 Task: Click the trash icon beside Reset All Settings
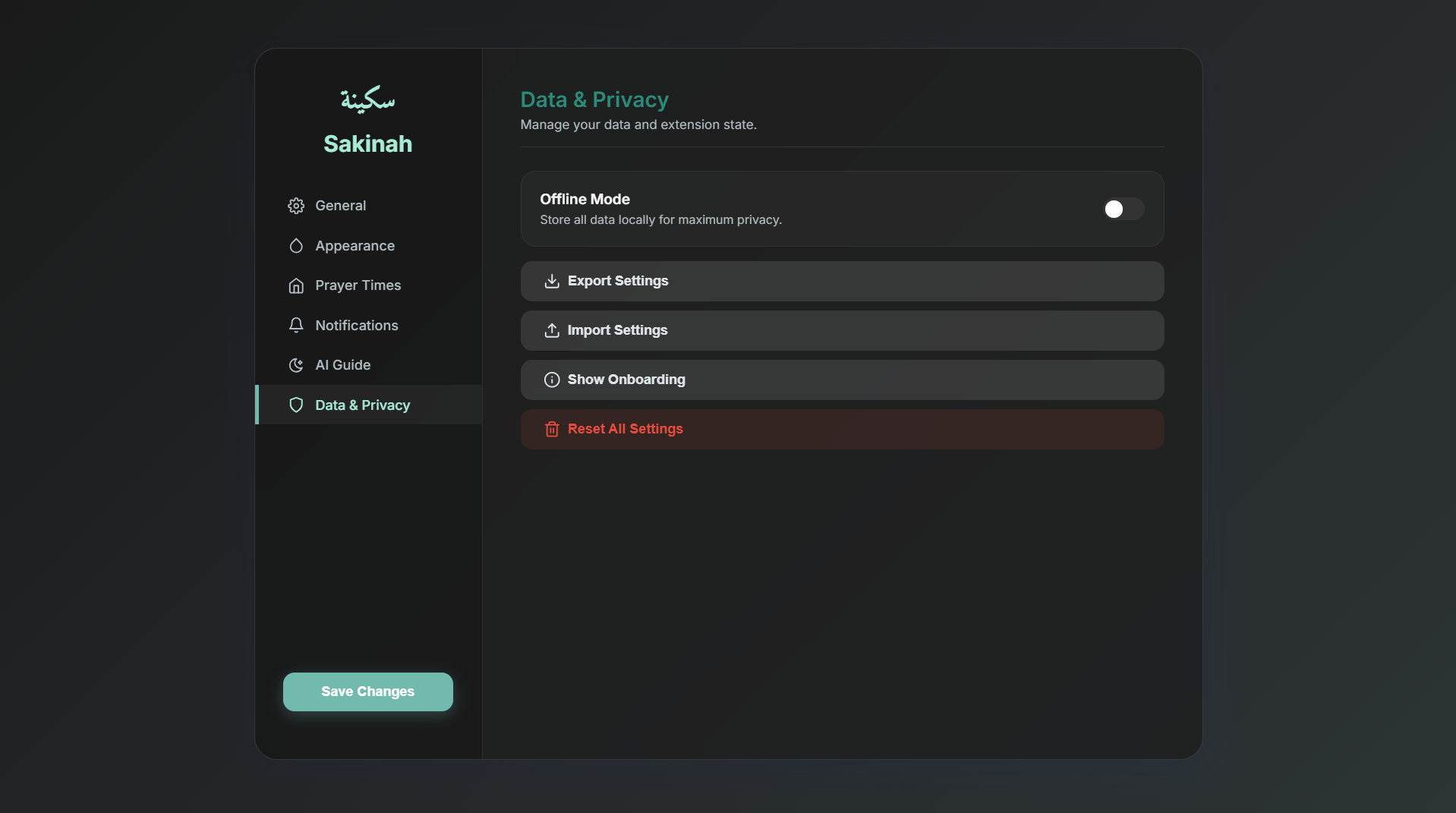tap(552, 429)
